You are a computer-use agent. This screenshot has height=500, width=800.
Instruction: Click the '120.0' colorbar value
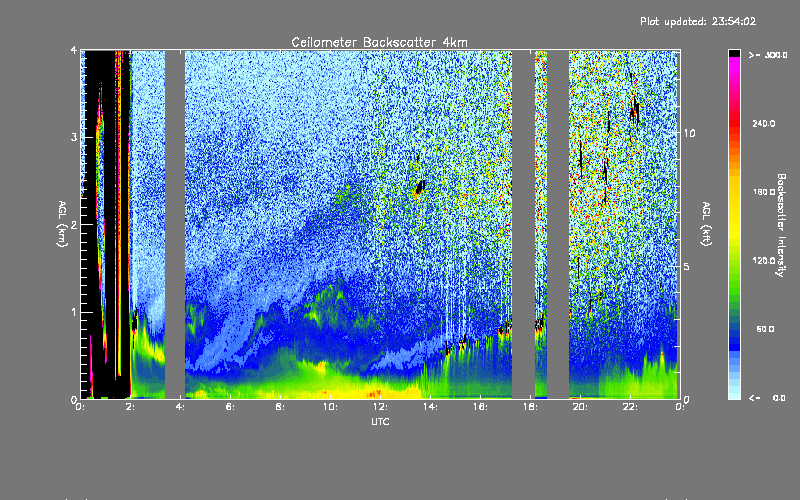pyautogui.click(x=764, y=261)
